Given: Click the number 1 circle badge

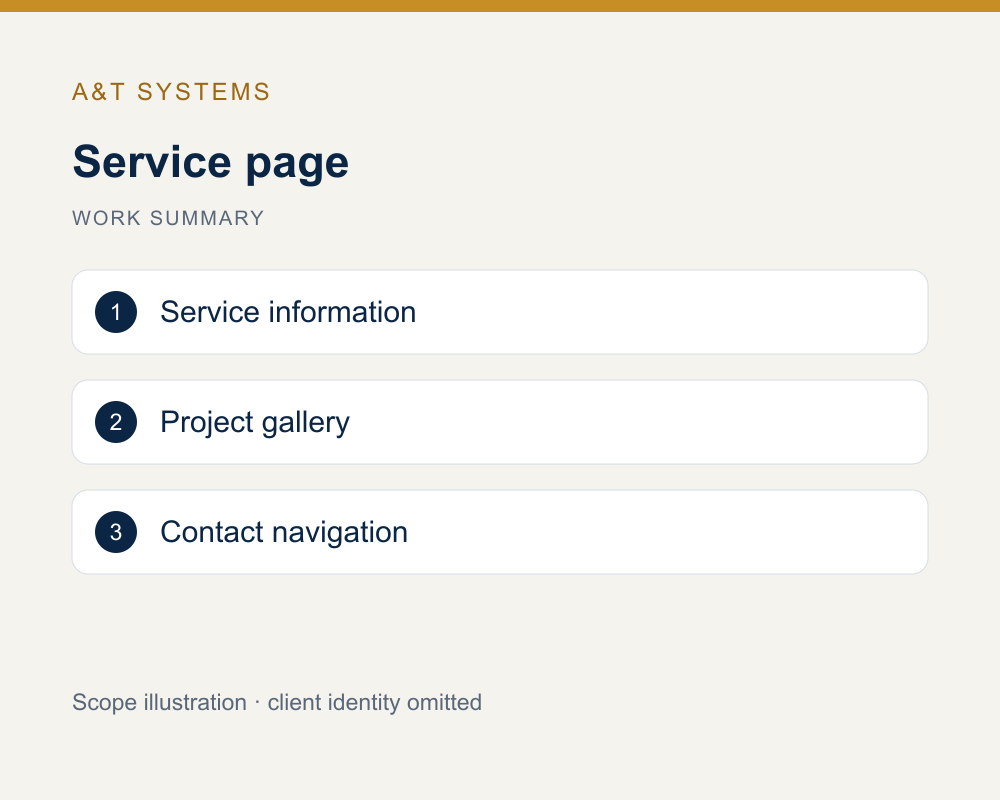Looking at the screenshot, I should click(116, 312).
